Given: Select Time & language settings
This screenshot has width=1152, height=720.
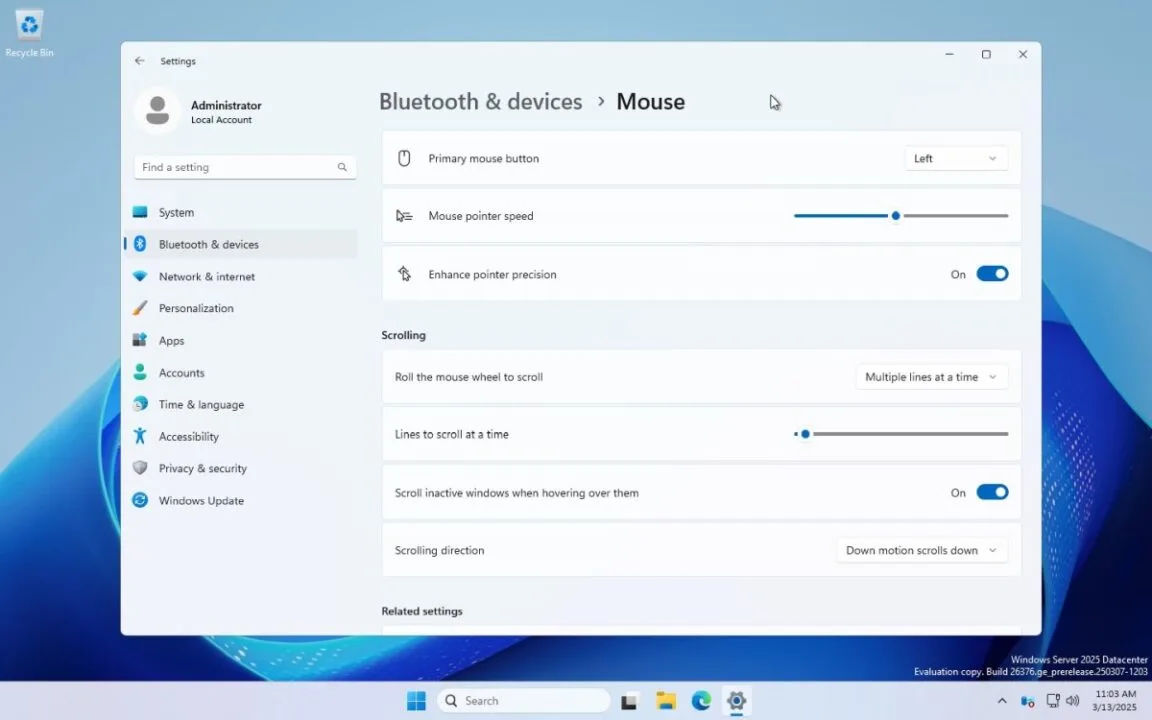Looking at the screenshot, I should click(201, 404).
